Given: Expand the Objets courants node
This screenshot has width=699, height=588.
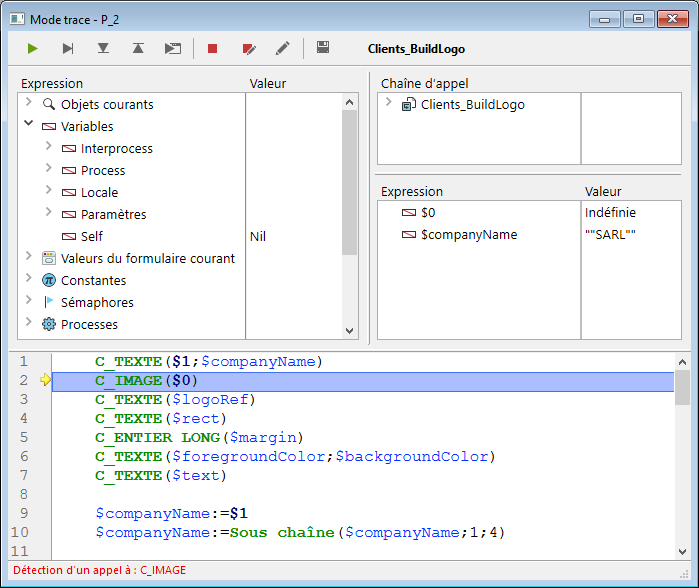Looking at the screenshot, I should tap(28, 103).
